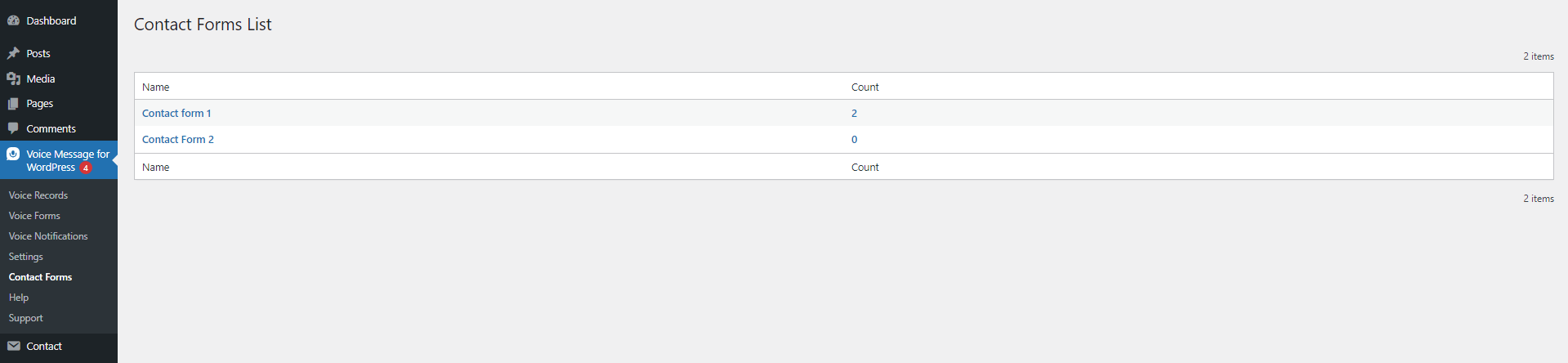Image resolution: width=1568 pixels, height=363 pixels.
Task: Click count 2 for Contact form 1
Action: click(854, 114)
